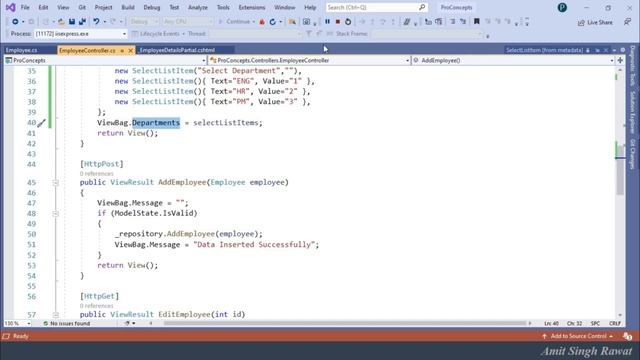Select the SelectListItem [from metadata] tab
Screen dimensions: 640x360
point(544,50)
